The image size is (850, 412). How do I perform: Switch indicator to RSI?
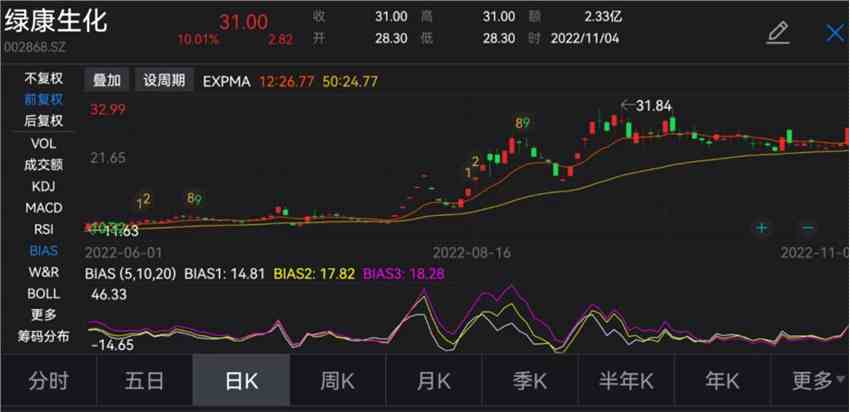point(43,229)
